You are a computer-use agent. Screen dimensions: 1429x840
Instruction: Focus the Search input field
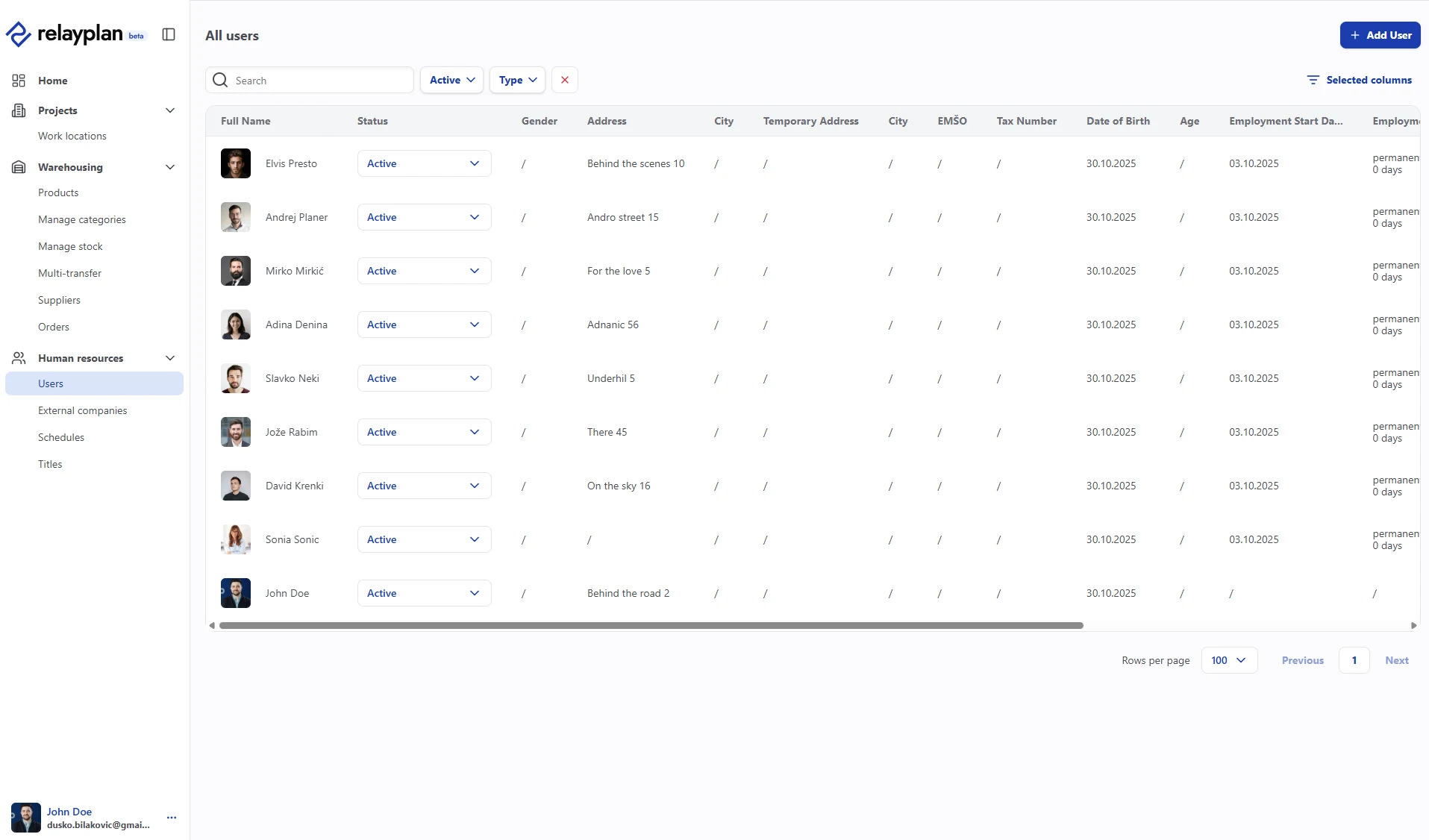coord(310,80)
